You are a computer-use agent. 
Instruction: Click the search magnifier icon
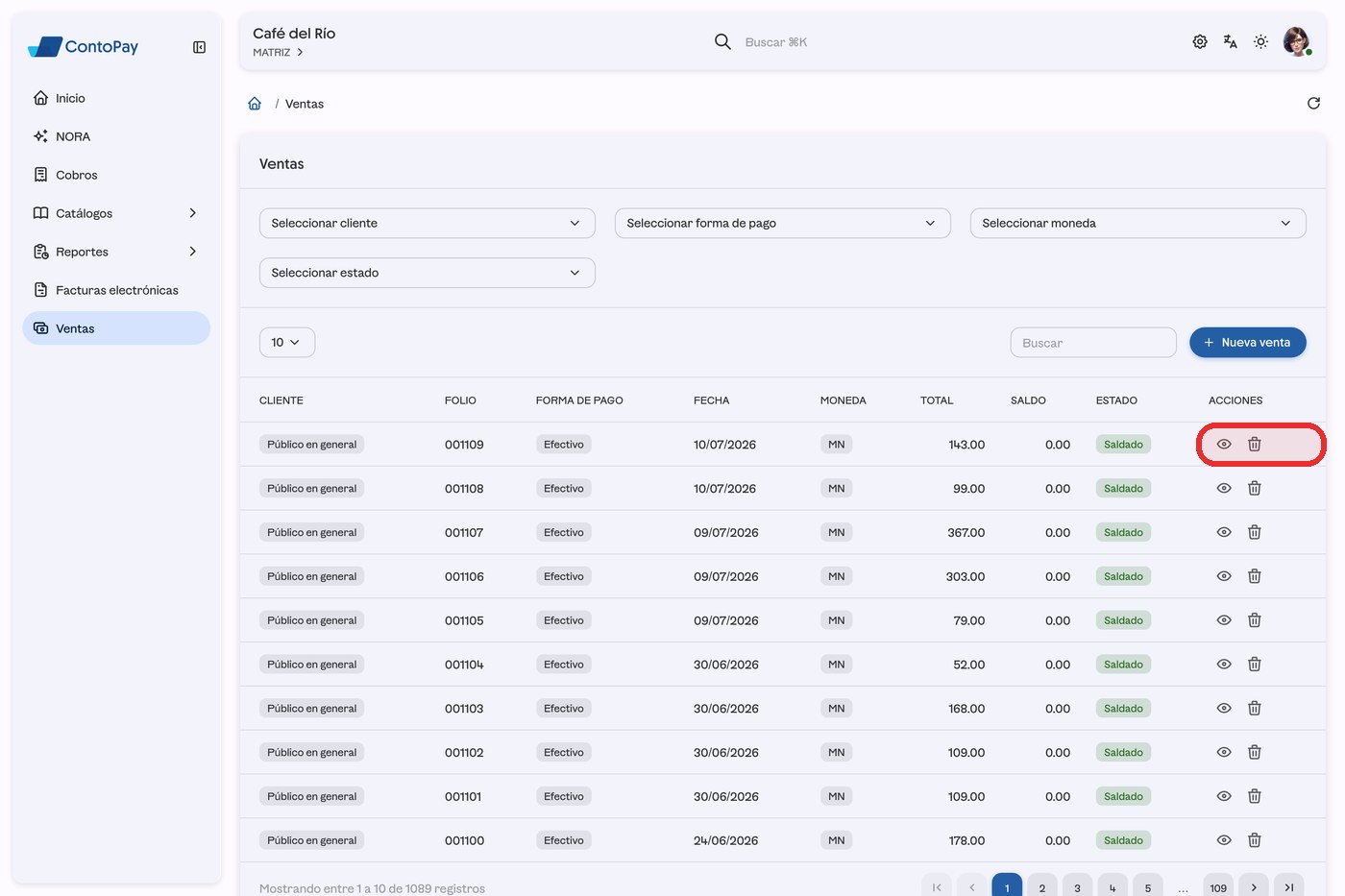(x=722, y=41)
